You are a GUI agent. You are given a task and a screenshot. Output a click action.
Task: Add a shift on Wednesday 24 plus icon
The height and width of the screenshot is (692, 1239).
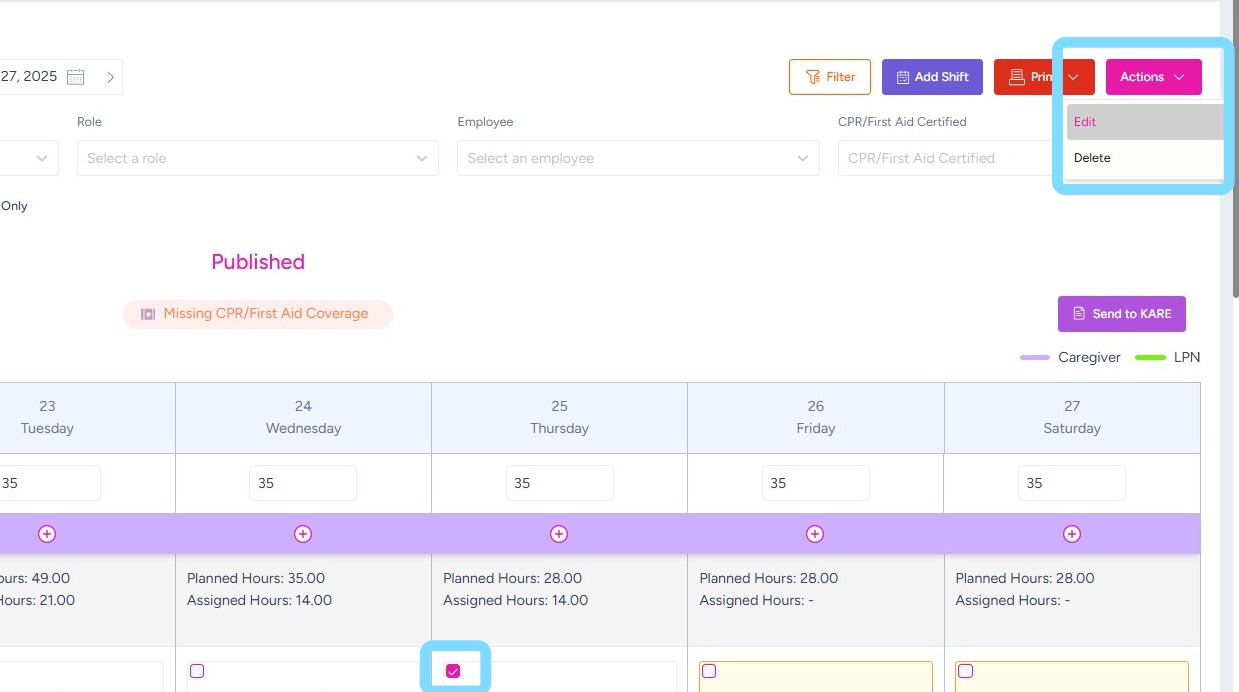pos(303,534)
